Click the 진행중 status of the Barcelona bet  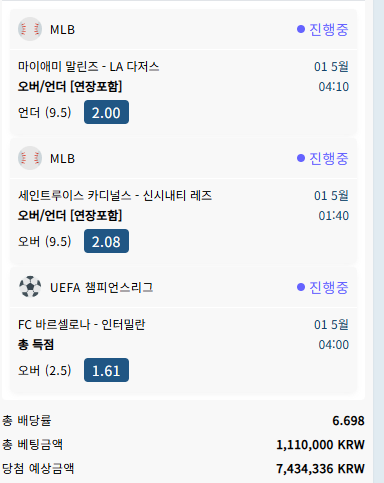pos(329,287)
